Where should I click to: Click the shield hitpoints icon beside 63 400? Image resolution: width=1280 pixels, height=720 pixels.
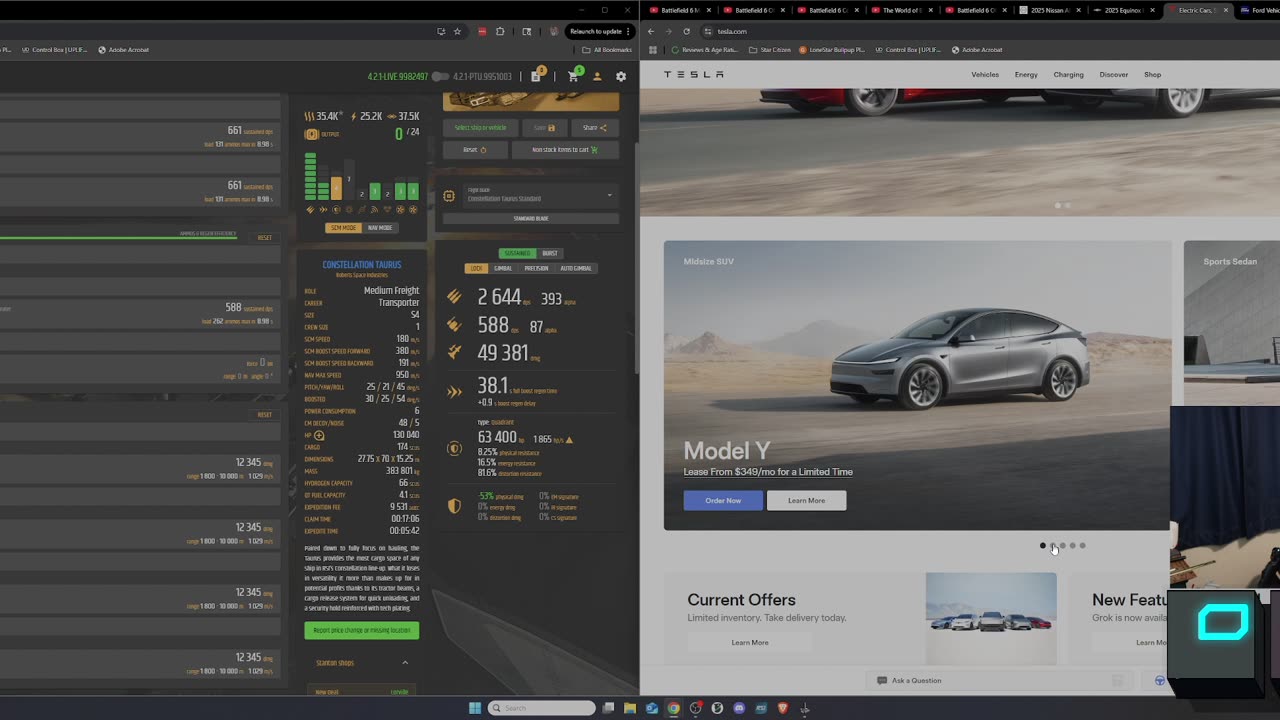pyautogui.click(x=454, y=449)
